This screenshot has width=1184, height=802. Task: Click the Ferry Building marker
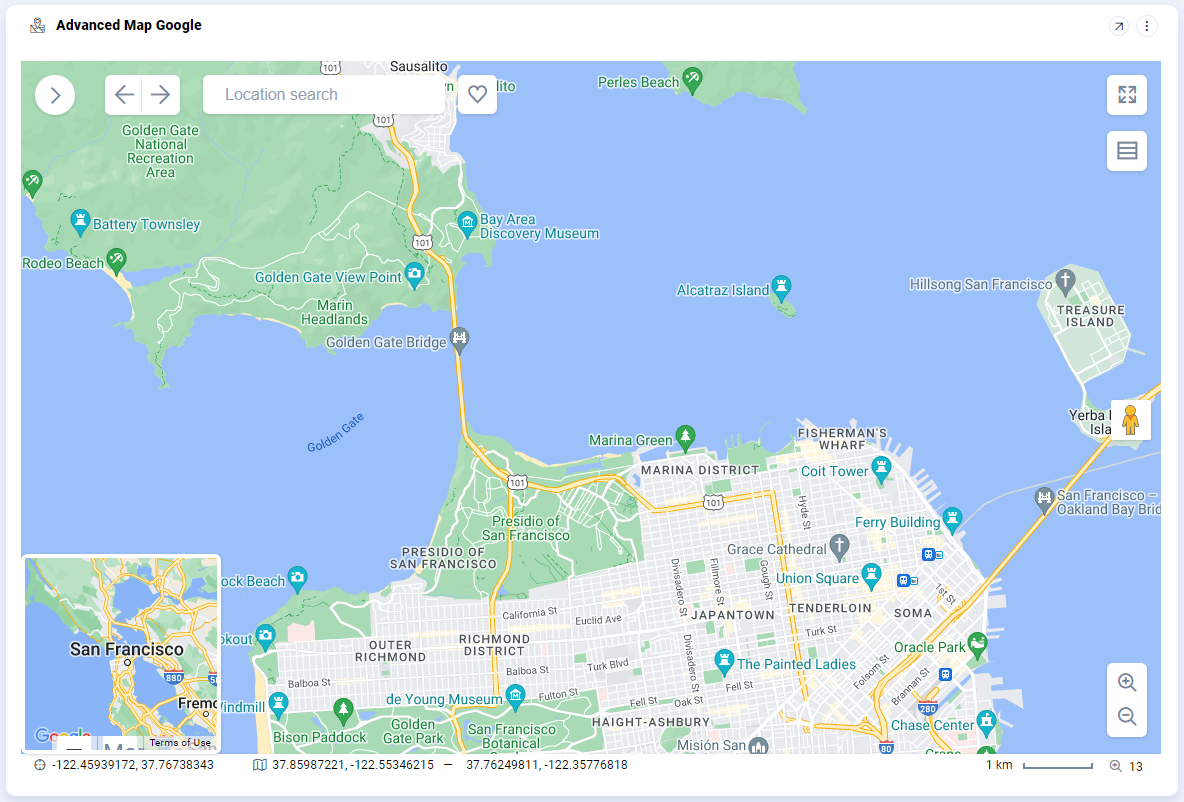coord(952,518)
